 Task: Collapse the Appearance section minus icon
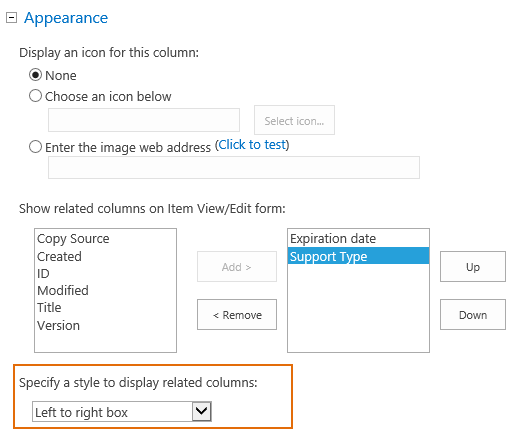(x=11, y=18)
